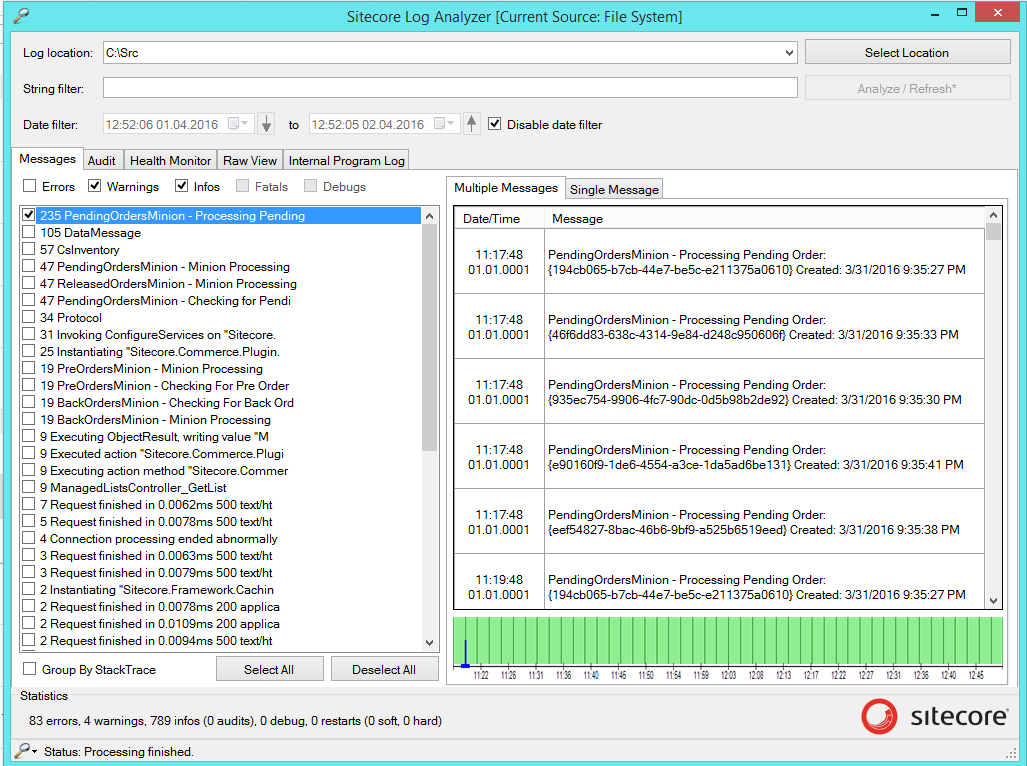
Task: Toggle the Debugs checkbox
Action: click(x=310, y=186)
